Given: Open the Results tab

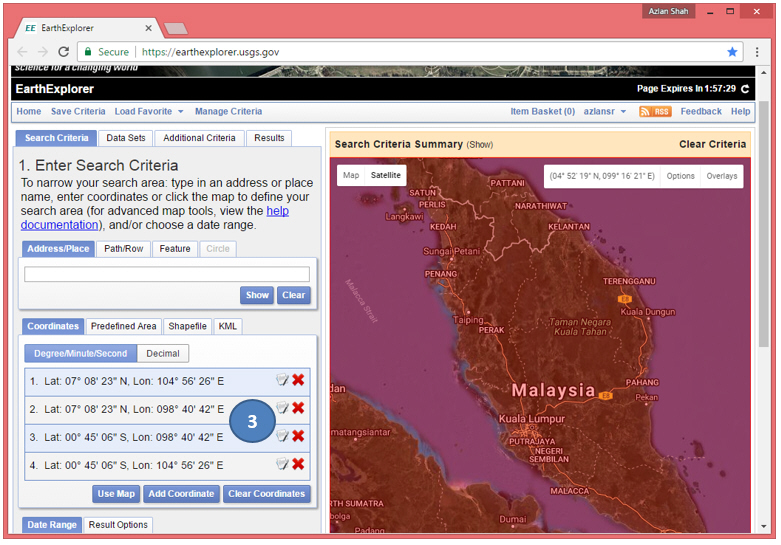Looking at the screenshot, I should (269, 138).
